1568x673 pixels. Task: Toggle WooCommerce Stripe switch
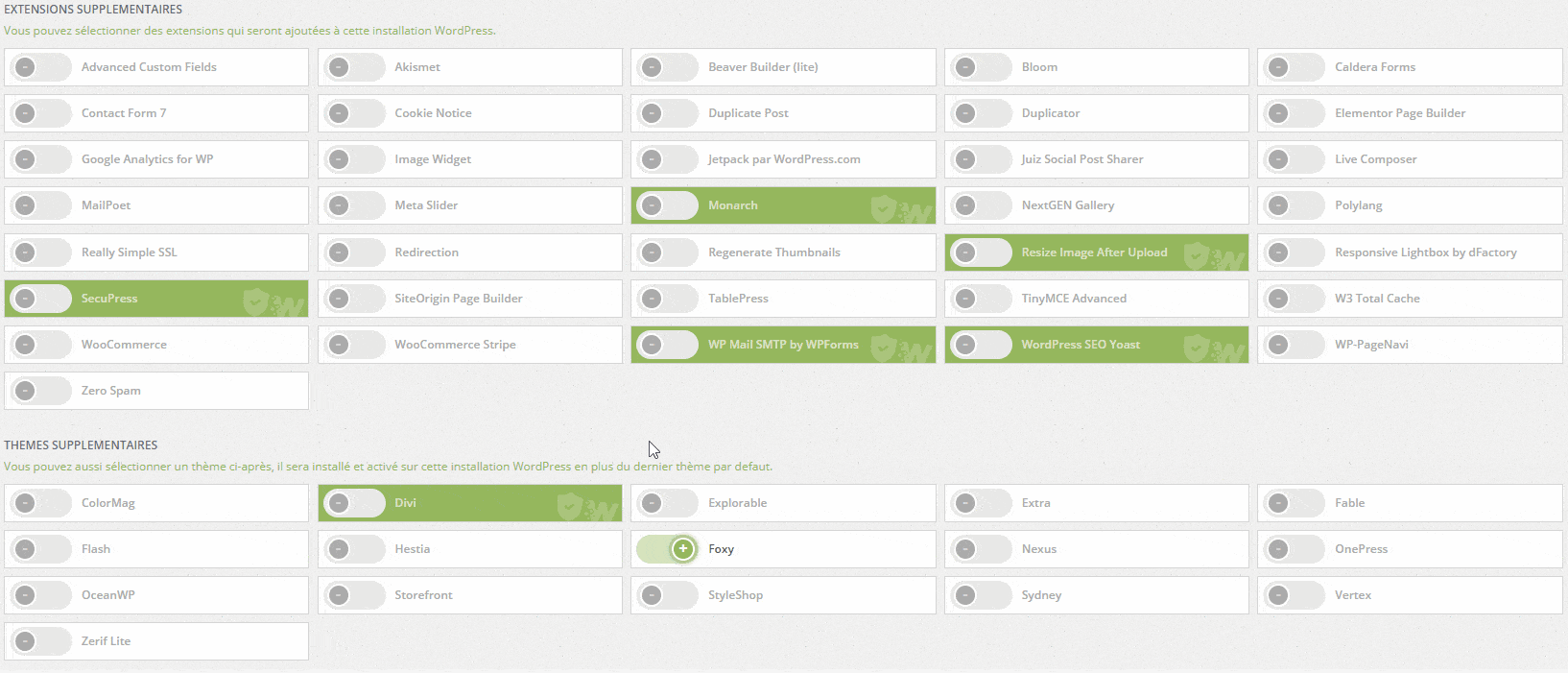(354, 345)
